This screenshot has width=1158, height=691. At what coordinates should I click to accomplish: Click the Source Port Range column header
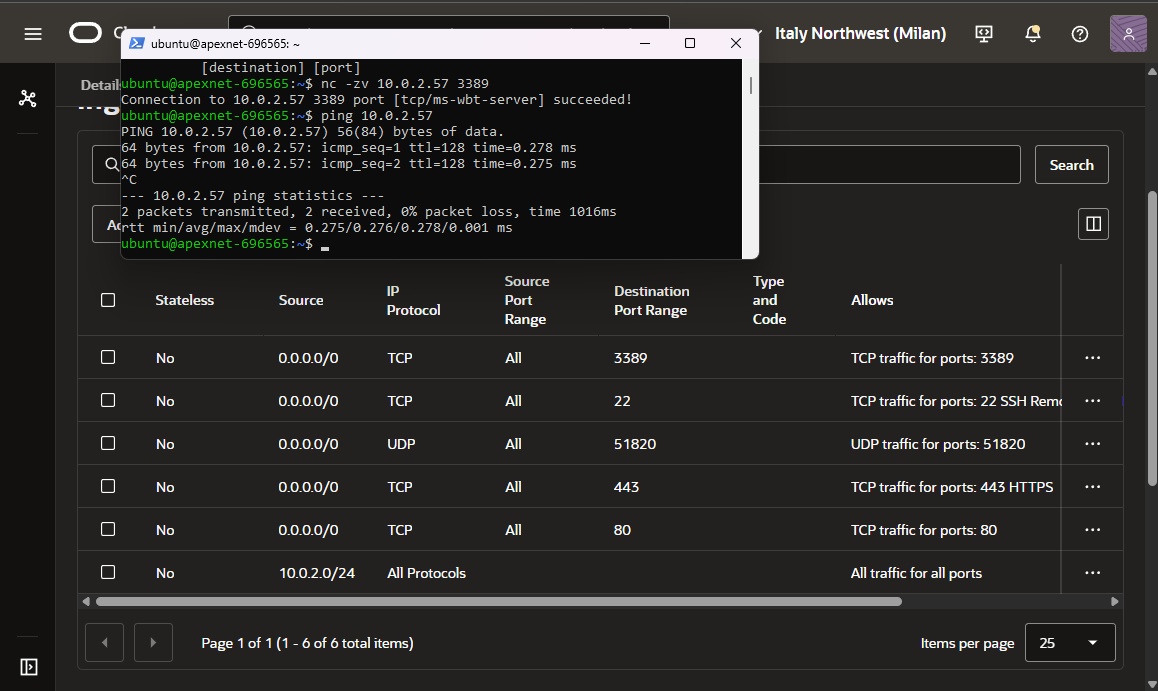[527, 300]
